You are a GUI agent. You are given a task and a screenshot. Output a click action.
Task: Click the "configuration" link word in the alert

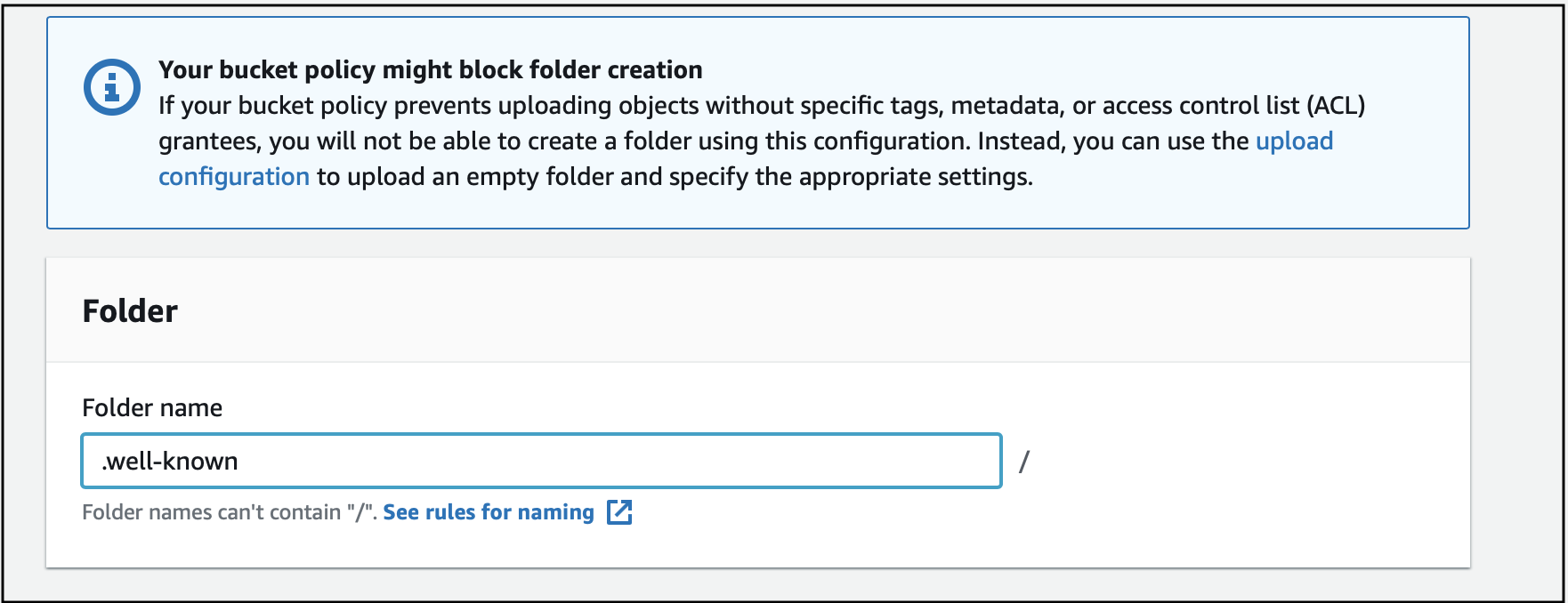[x=234, y=177]
